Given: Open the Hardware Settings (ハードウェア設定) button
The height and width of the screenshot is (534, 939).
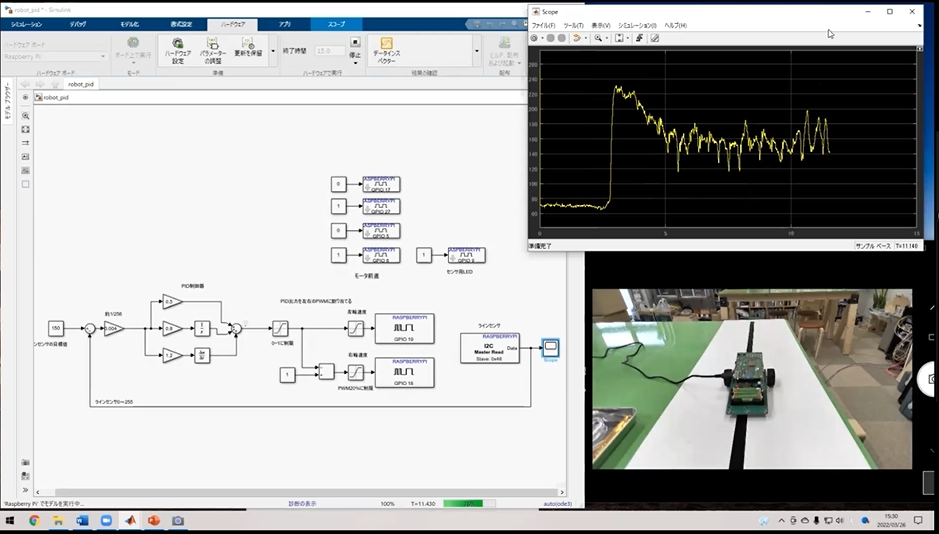Looking at the screenshot, I should click(178, 50).
